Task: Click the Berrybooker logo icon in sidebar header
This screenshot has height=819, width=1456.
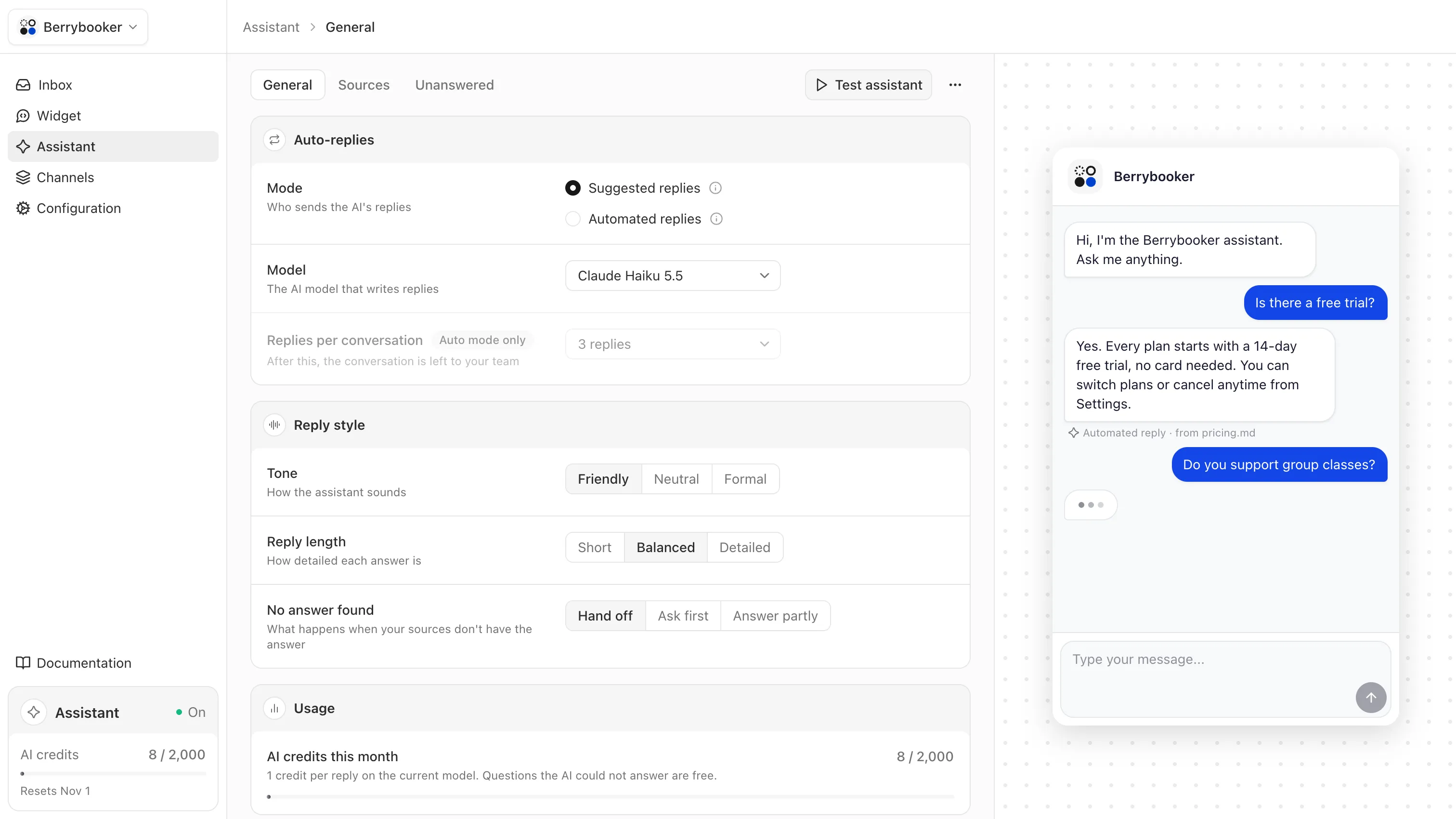Action: tap(28, 27)
